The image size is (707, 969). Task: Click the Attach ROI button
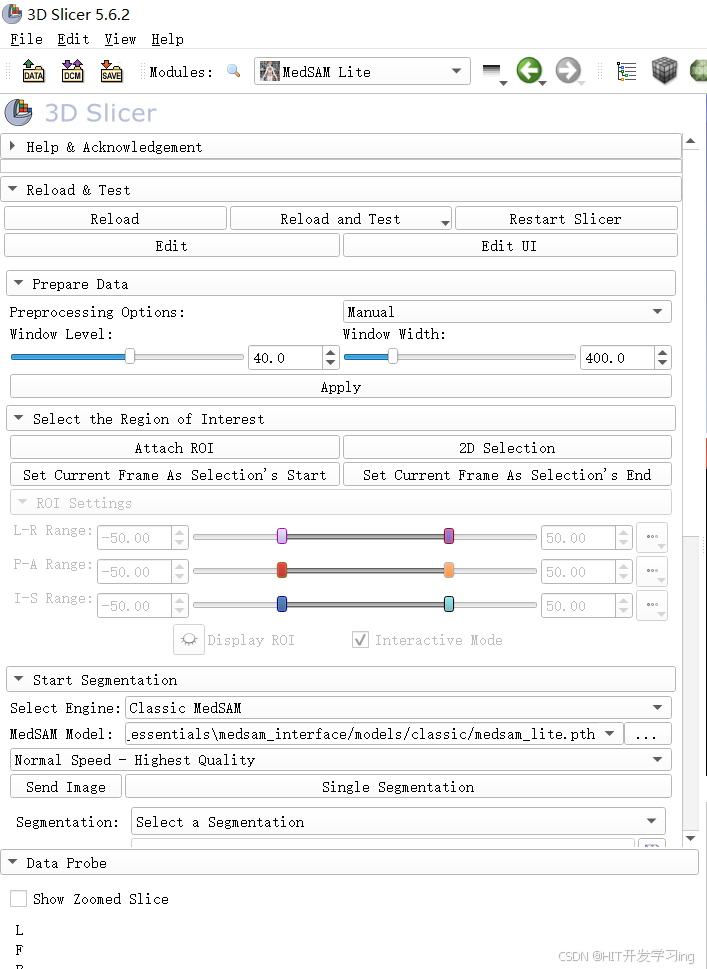point(174,447)
